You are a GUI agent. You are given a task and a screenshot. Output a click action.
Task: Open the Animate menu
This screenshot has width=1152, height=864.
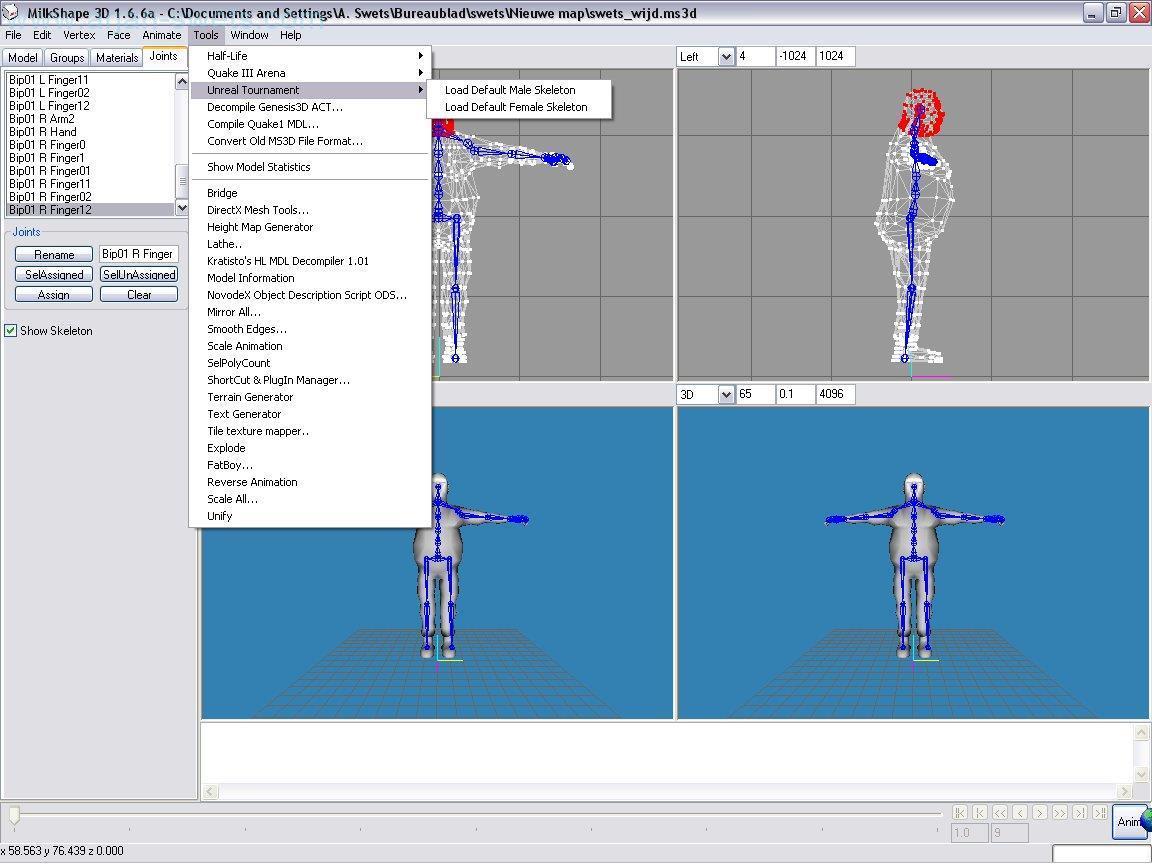click(x=162, y=35)
